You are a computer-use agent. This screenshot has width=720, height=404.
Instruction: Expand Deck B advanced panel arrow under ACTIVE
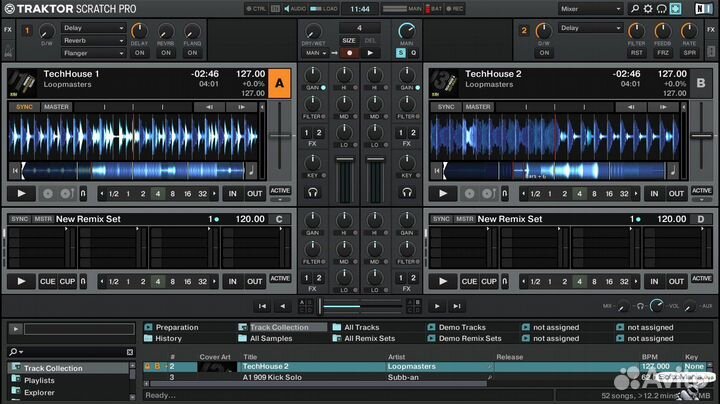tap(702, 200)
